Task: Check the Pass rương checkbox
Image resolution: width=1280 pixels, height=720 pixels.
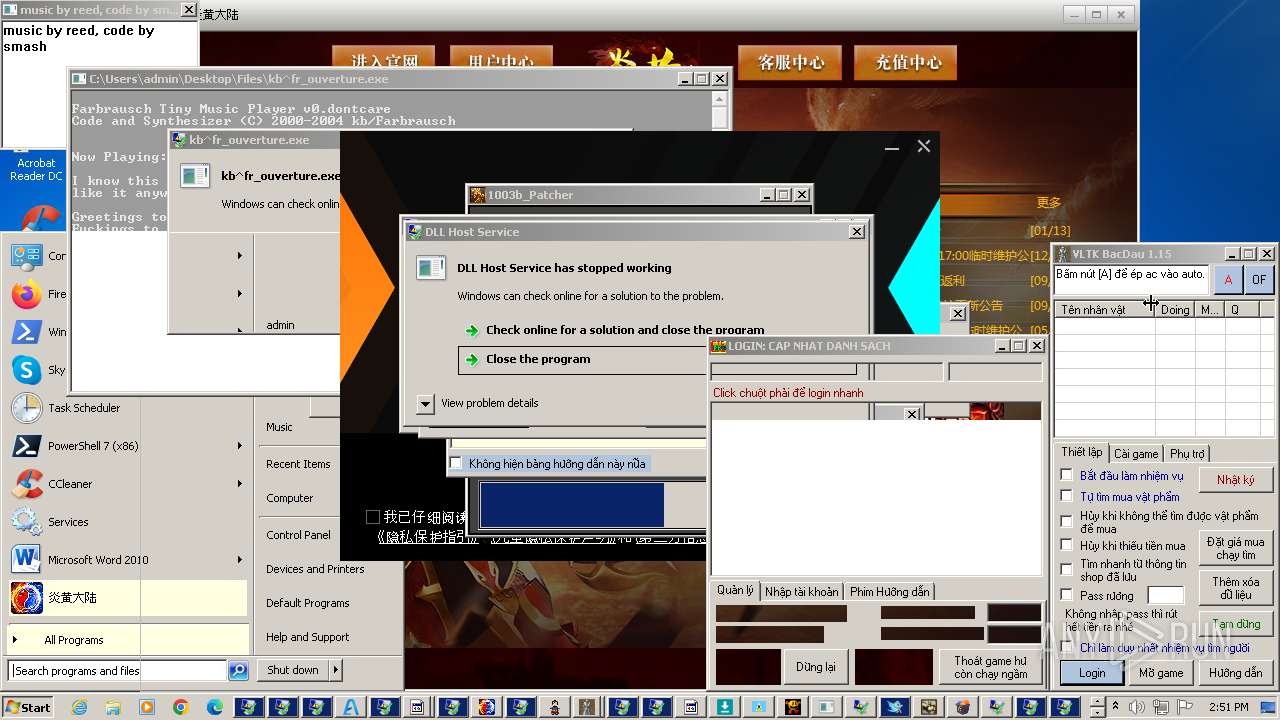Action: point(1067,595)
